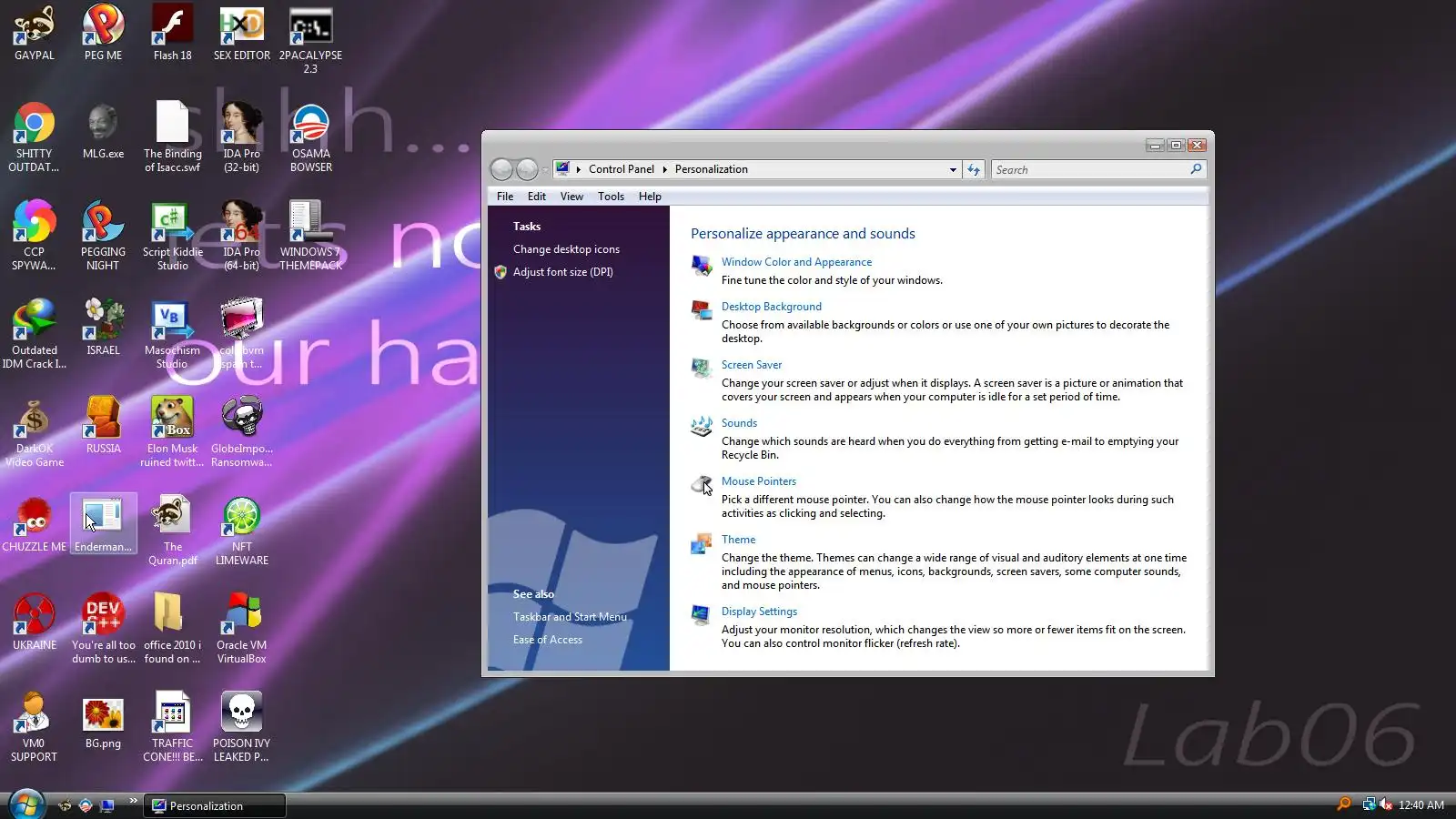
Task: Select the BG.png file on the desktop
Action: tap(103, 723)
